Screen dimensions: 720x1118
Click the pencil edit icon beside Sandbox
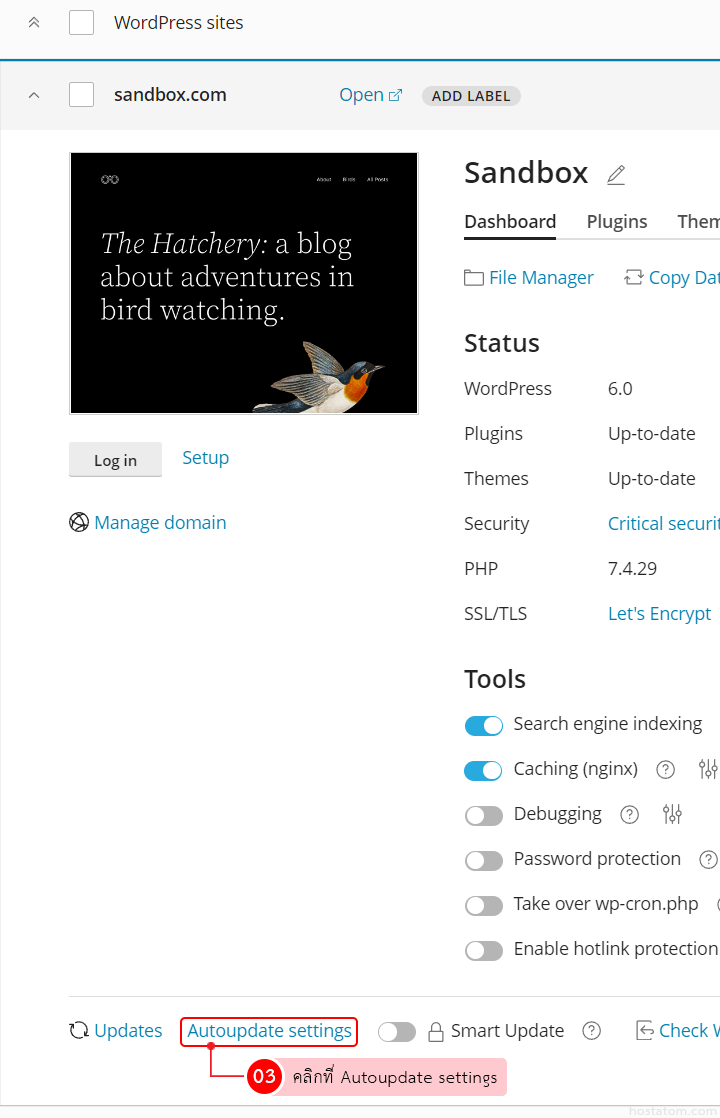pos(616,175)
